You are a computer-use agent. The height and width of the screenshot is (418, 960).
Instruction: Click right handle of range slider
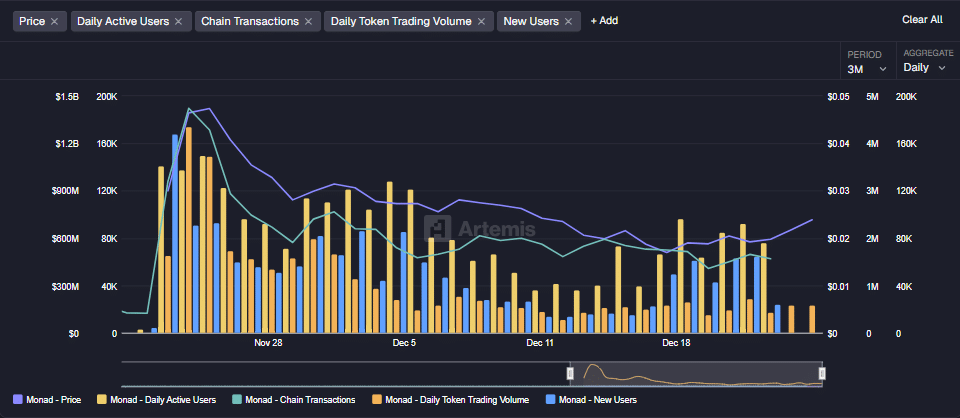click(822, 373)
